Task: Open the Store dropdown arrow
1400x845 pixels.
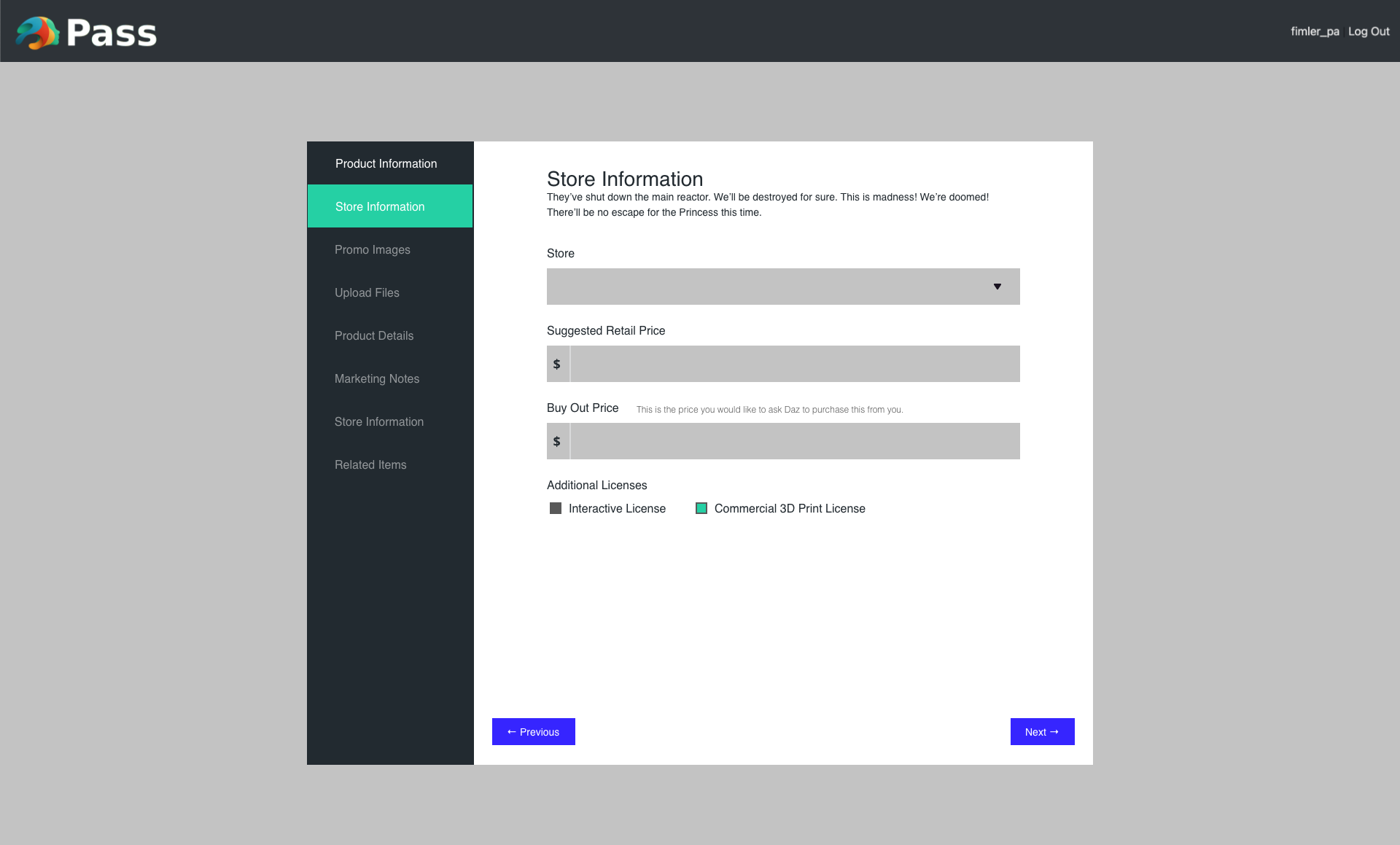Action: 997,287
